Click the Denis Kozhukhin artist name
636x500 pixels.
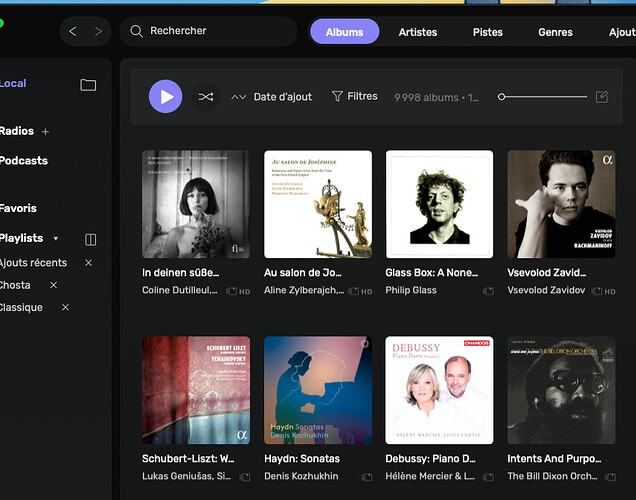(x=301, y=476)
